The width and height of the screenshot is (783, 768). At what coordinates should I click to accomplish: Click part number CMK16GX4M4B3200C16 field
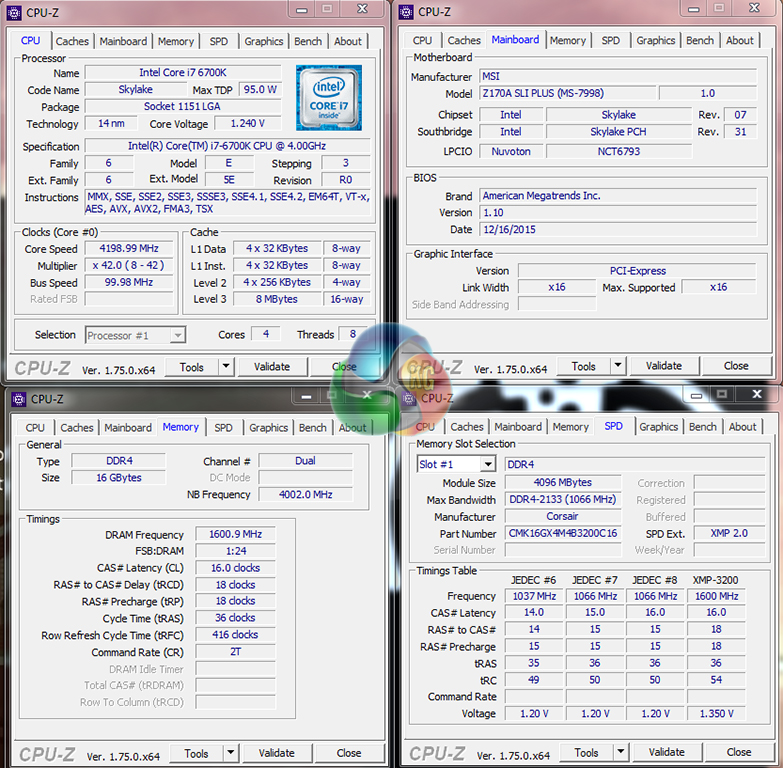pyautogui.click(x=563, y=533)
